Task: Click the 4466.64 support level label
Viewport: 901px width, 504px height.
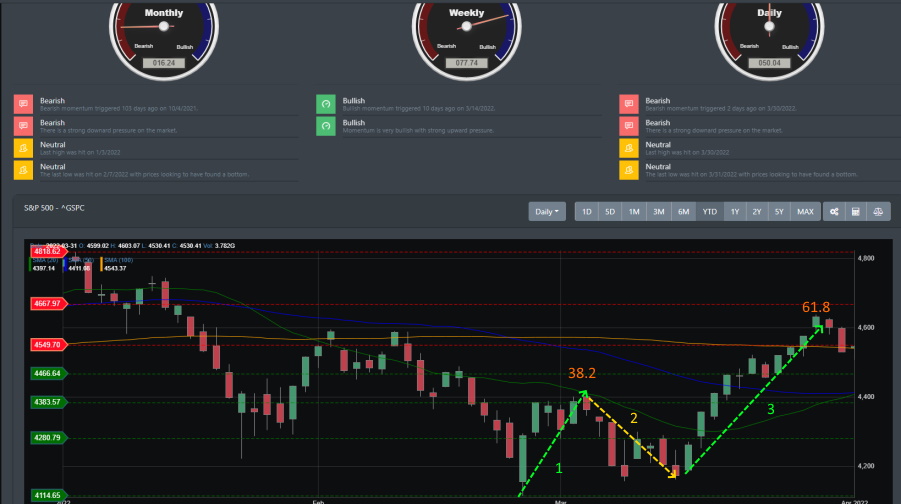Action: point(47,374)
